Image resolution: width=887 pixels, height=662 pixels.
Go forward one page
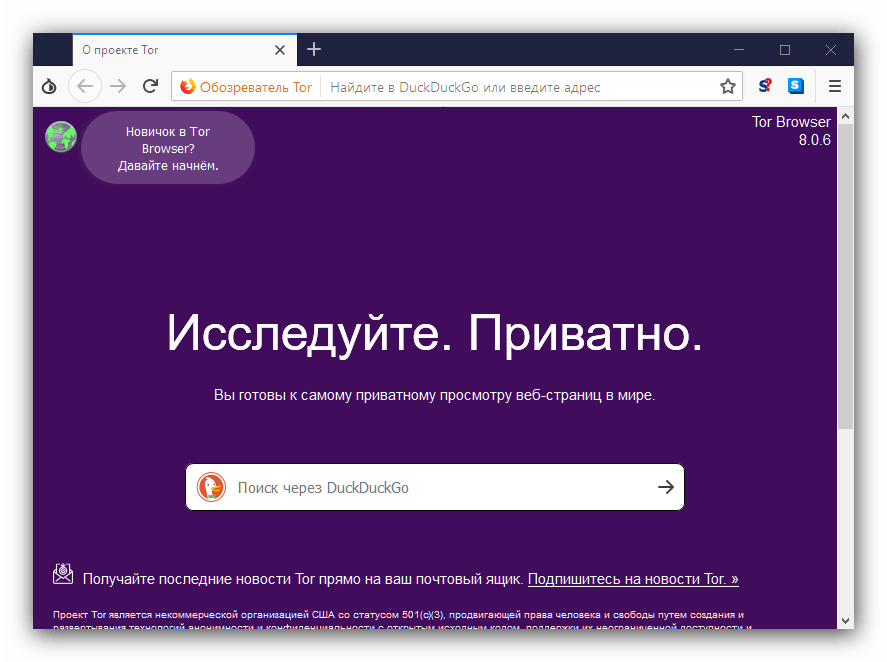(118, 87)
